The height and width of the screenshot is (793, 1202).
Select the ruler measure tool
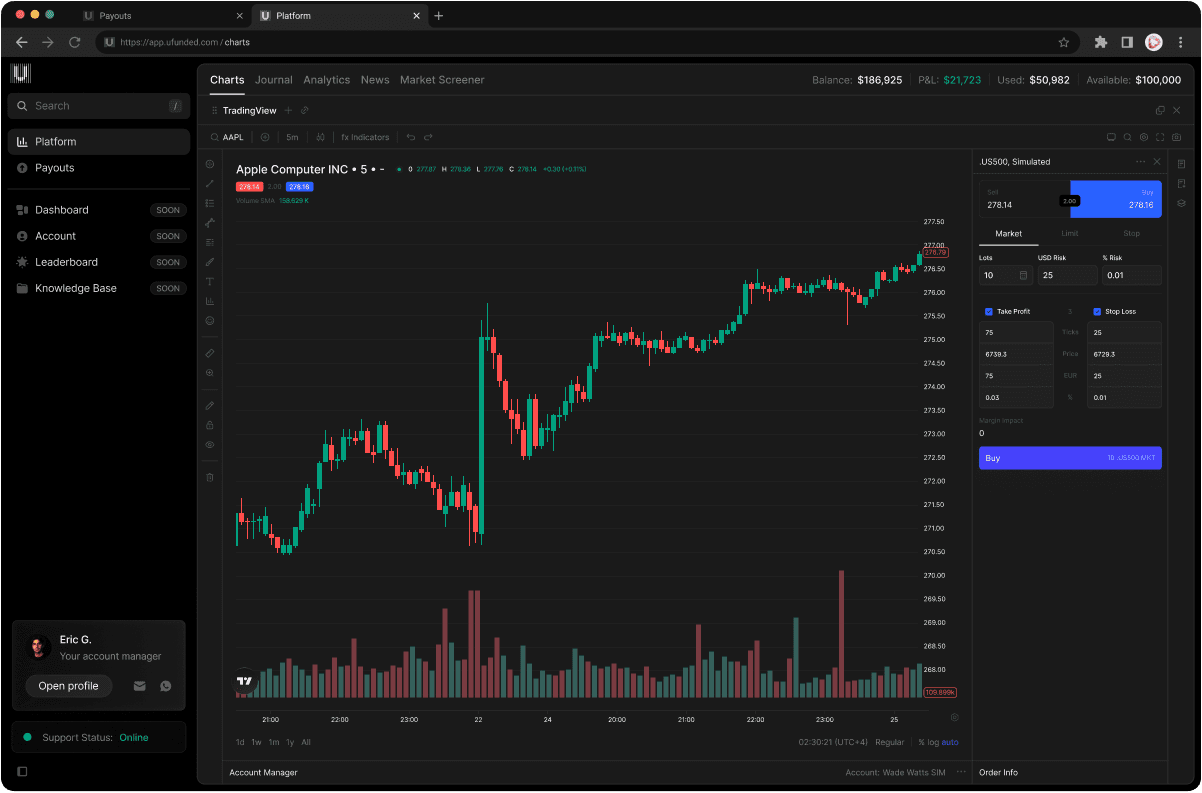pos(210,353)
